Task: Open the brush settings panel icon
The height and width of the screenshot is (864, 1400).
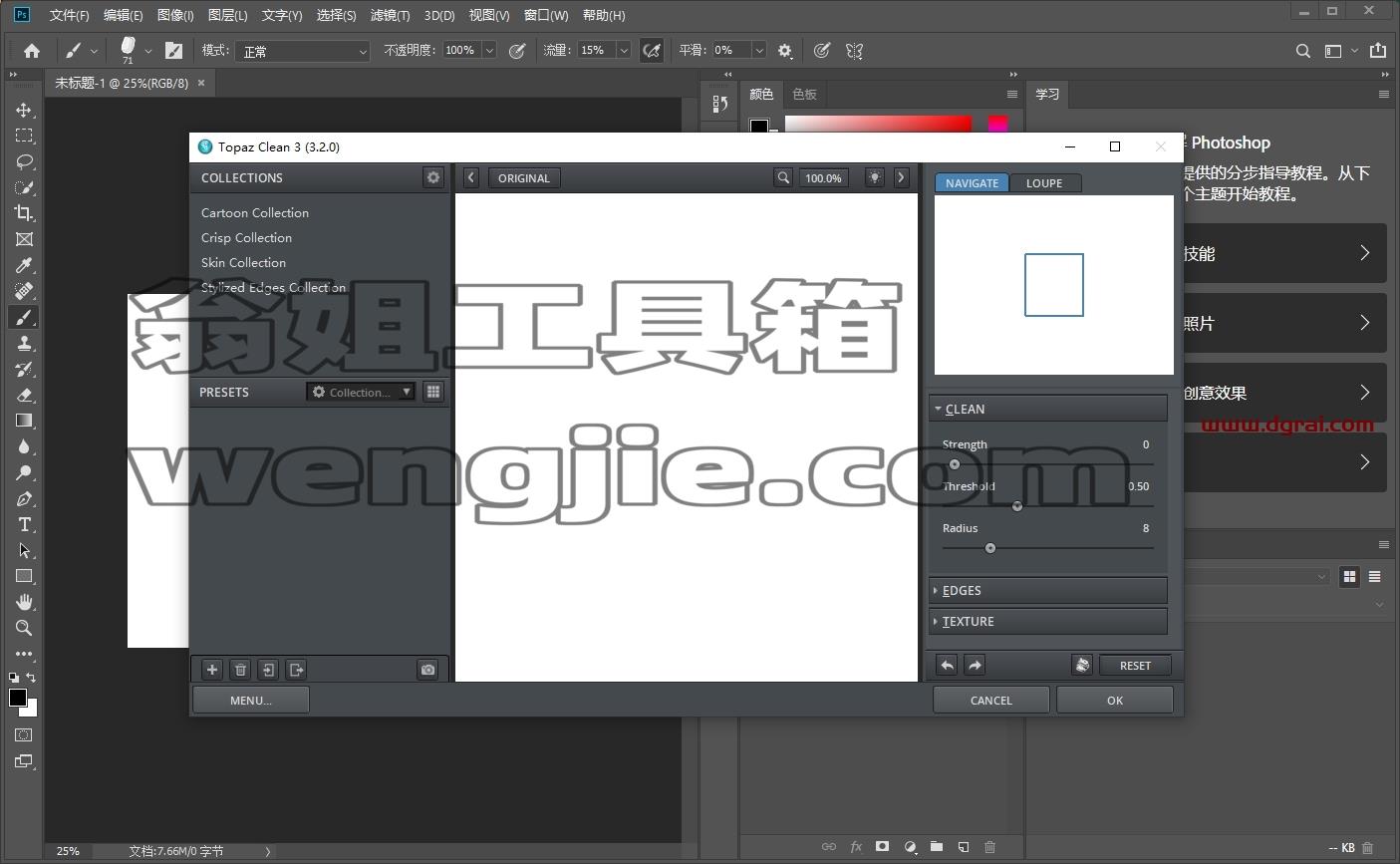Action: pos(173,51)
